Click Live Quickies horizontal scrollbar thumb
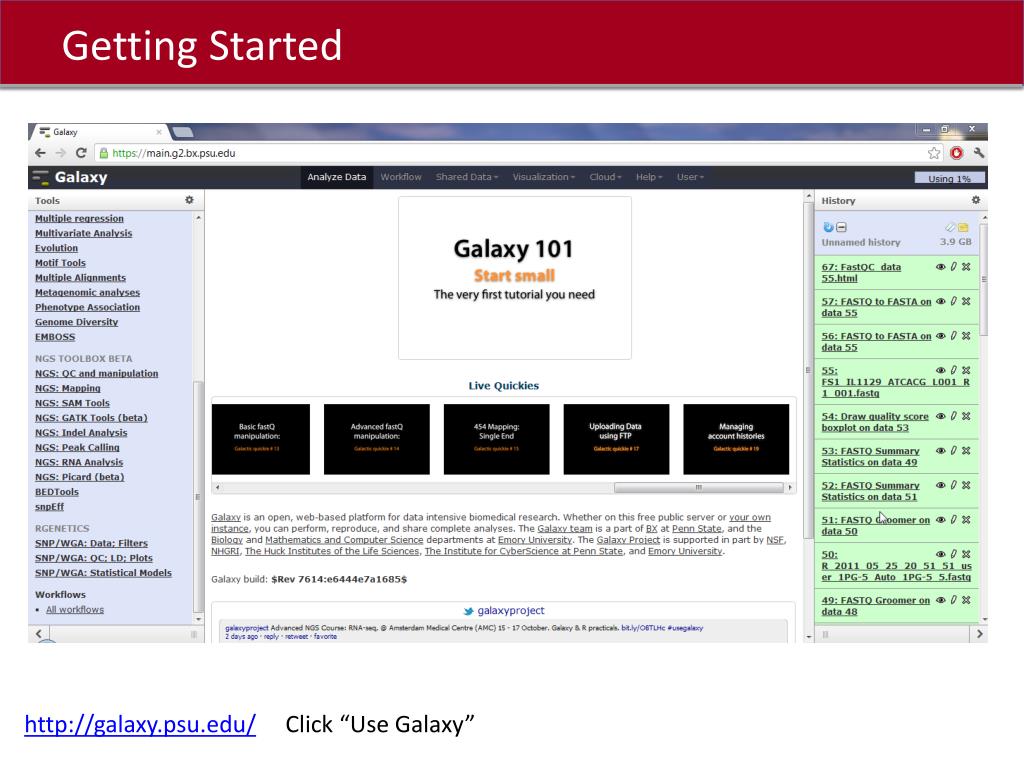The width and height of the screenshot is (1024, 768). click(699, 487)
